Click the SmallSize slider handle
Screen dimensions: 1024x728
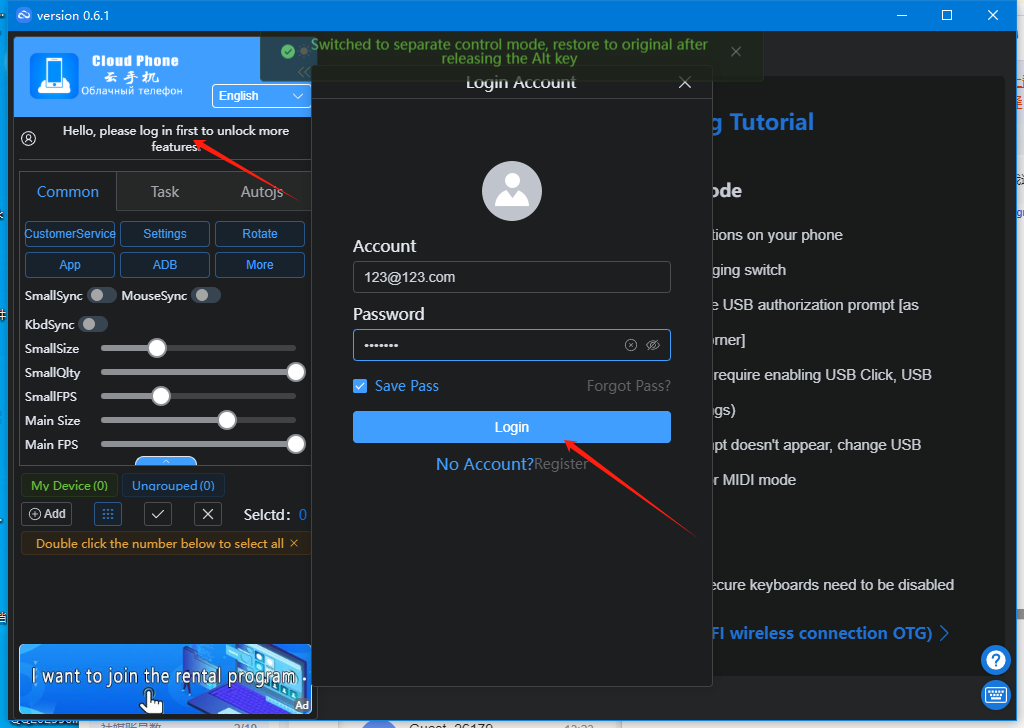pos(157,348)
